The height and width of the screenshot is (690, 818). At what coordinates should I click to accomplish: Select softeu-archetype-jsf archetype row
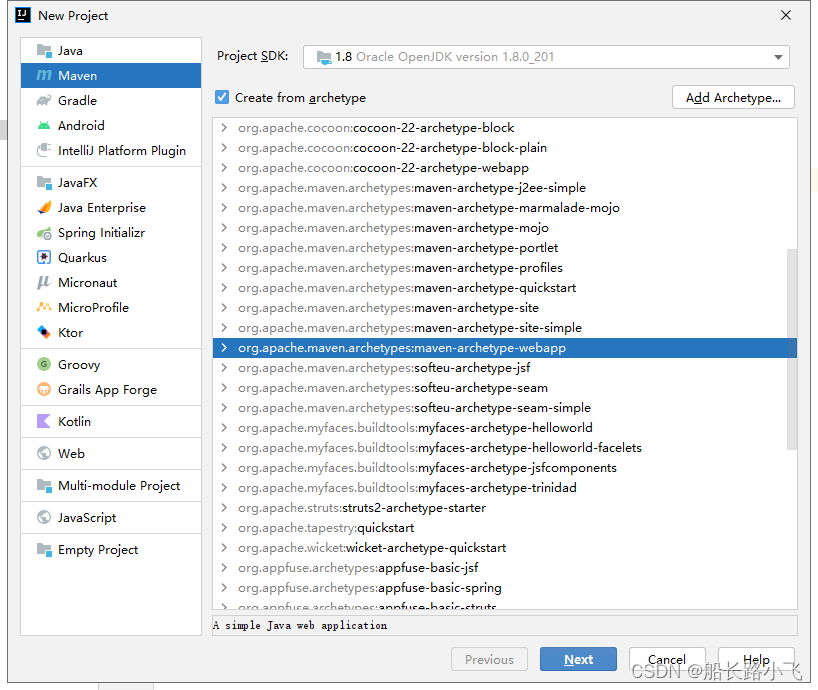pyautogui.click(x=504, y=368)
